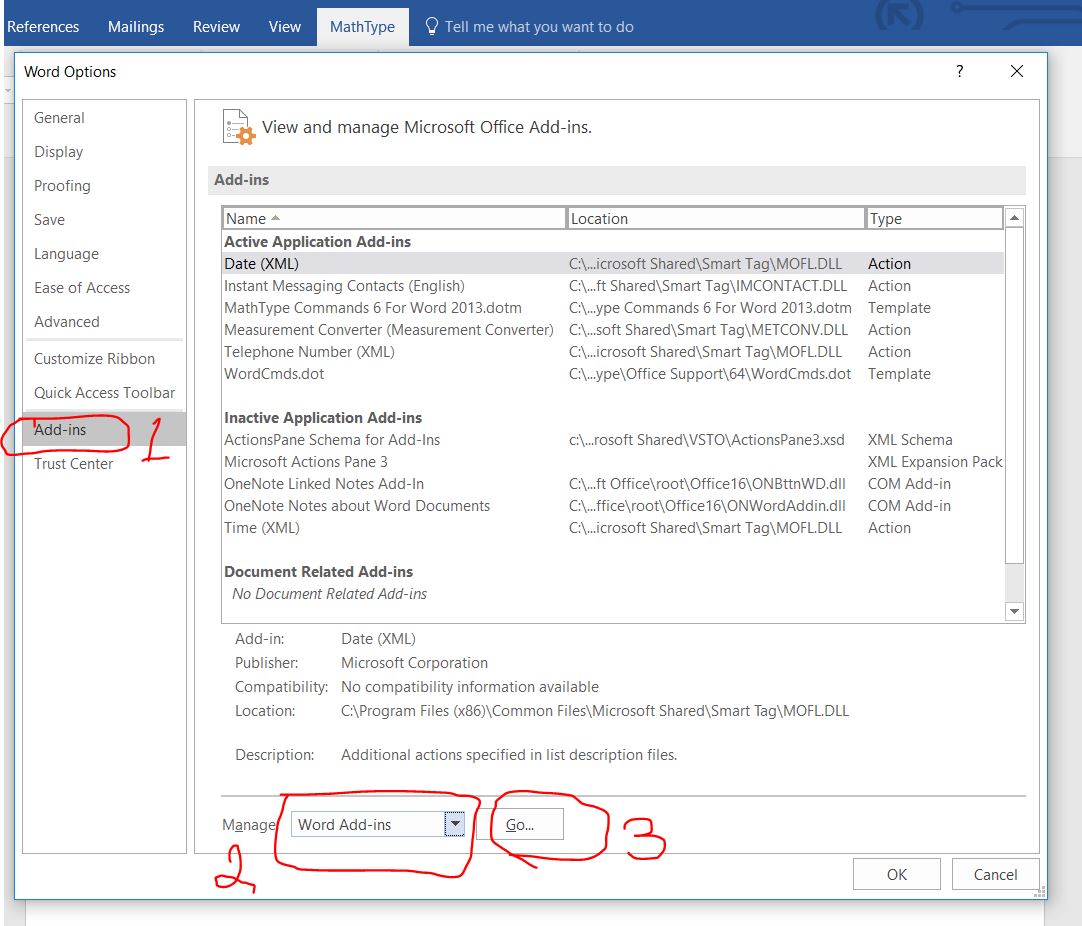Open the Advanced options category
Screen dimensions: 1082x926
click(104, 322)
